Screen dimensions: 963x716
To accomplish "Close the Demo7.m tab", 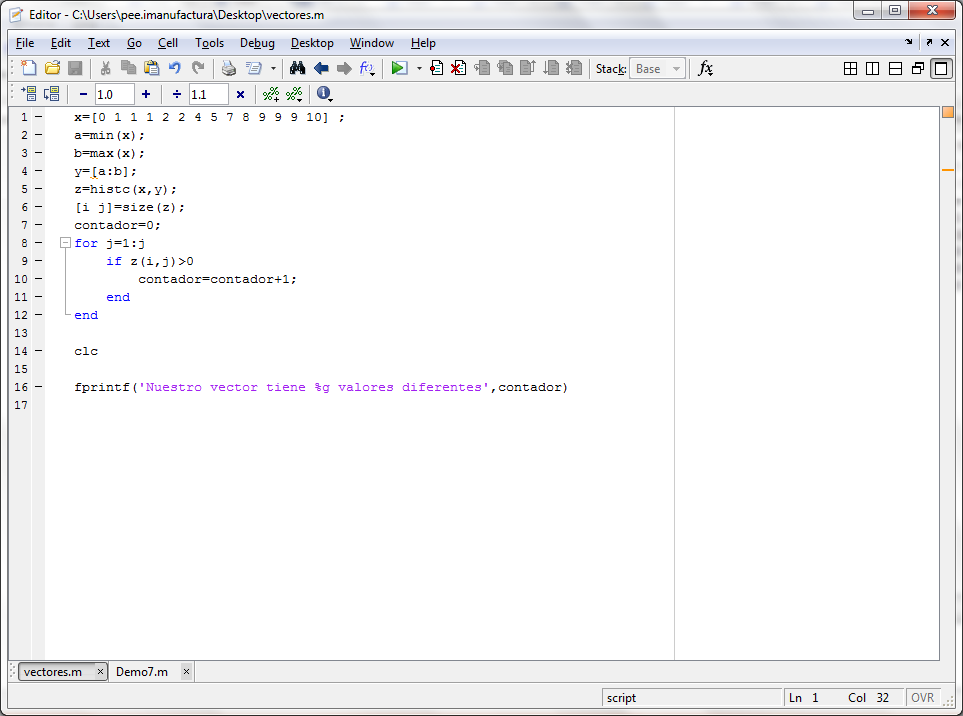I will [x=186, y=672].
